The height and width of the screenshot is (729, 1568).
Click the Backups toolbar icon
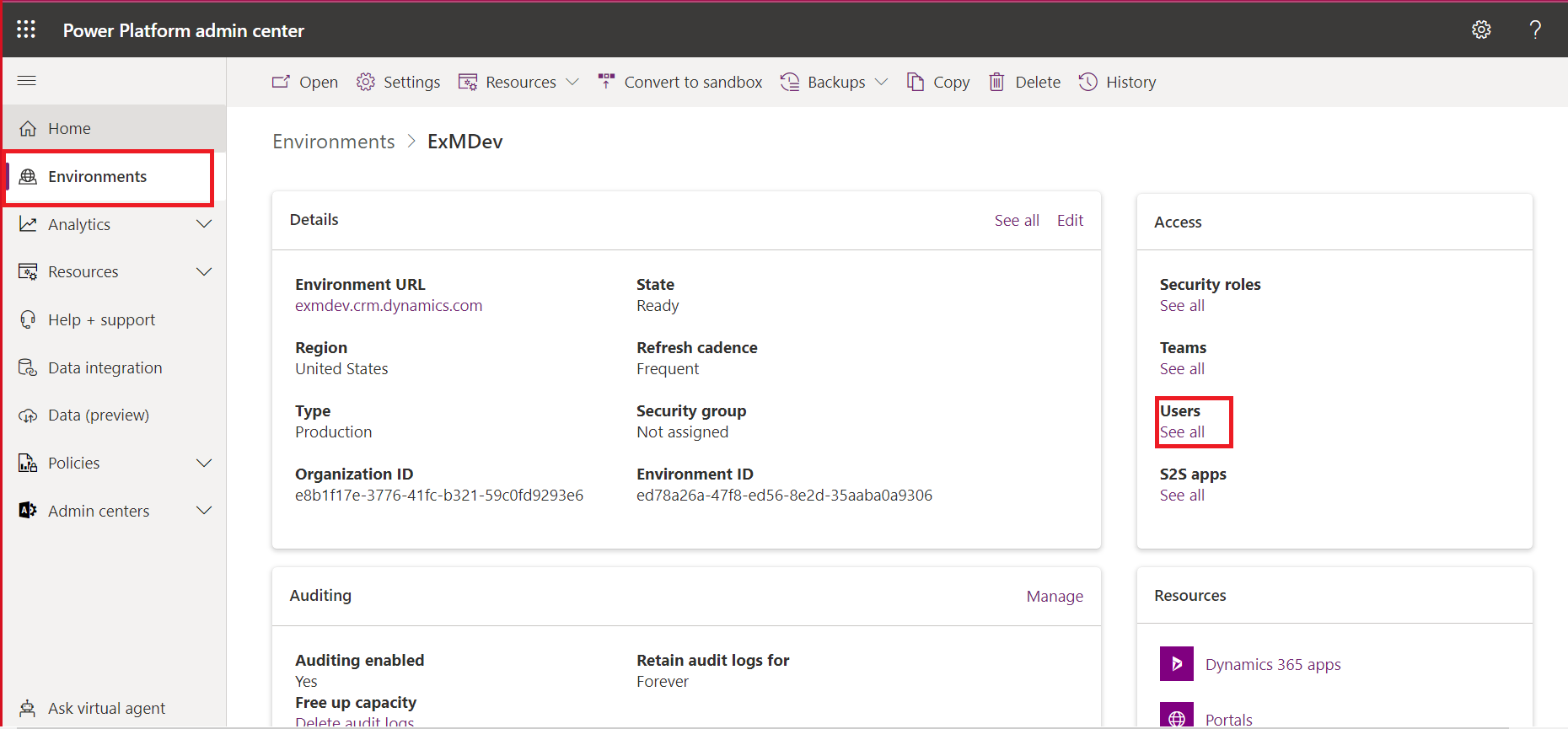point(790,82)
